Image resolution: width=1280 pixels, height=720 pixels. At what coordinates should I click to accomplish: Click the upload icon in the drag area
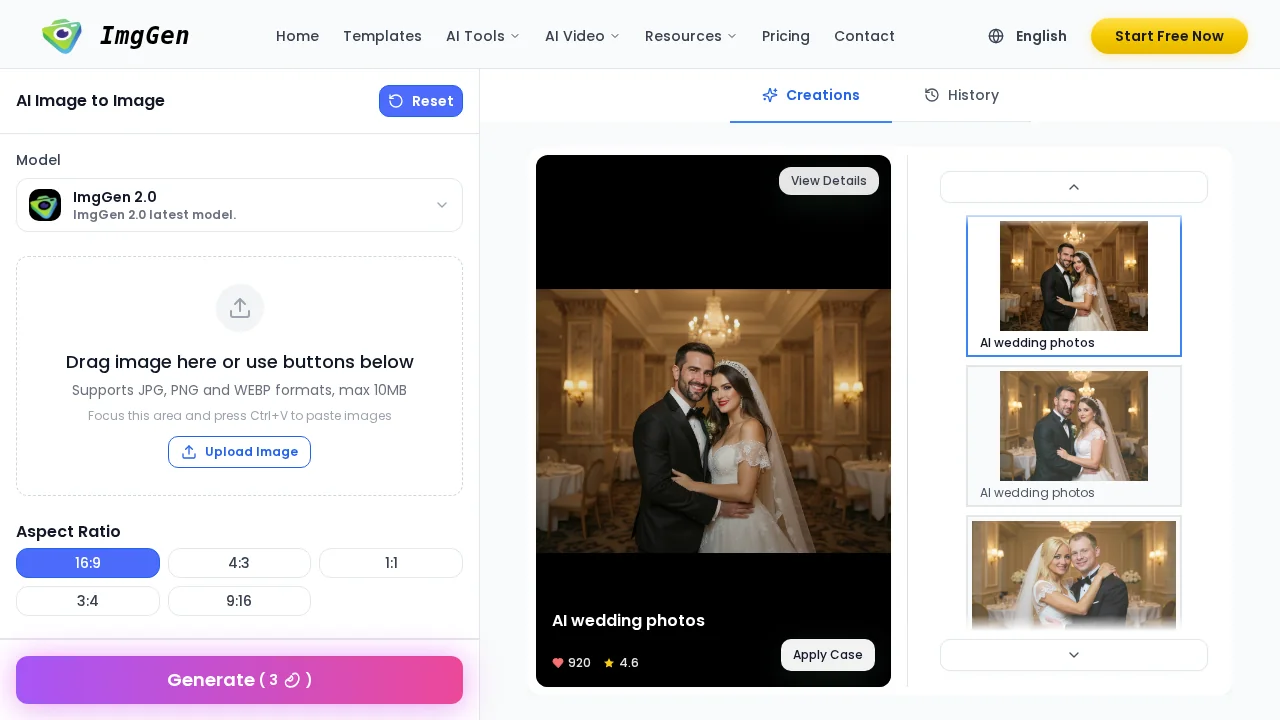tap(240, 308)
